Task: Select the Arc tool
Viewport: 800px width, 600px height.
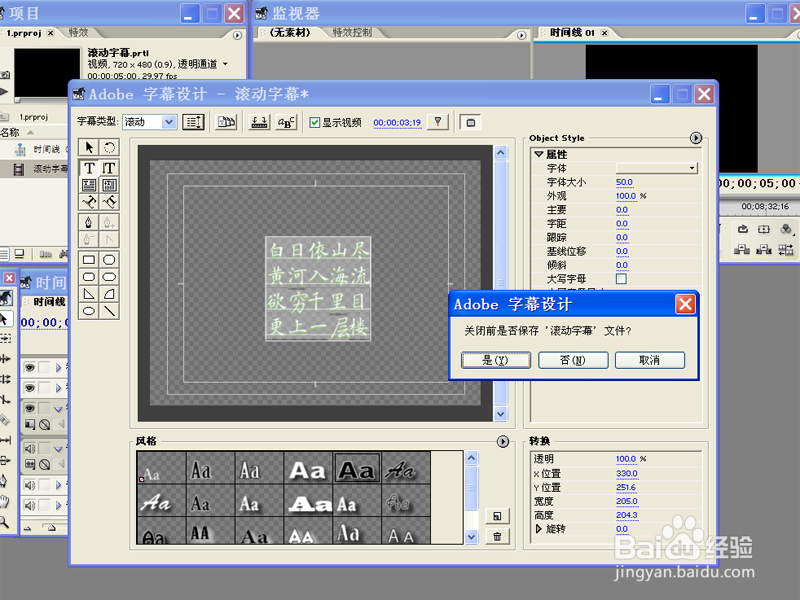Action: click(x=109, y=294)
